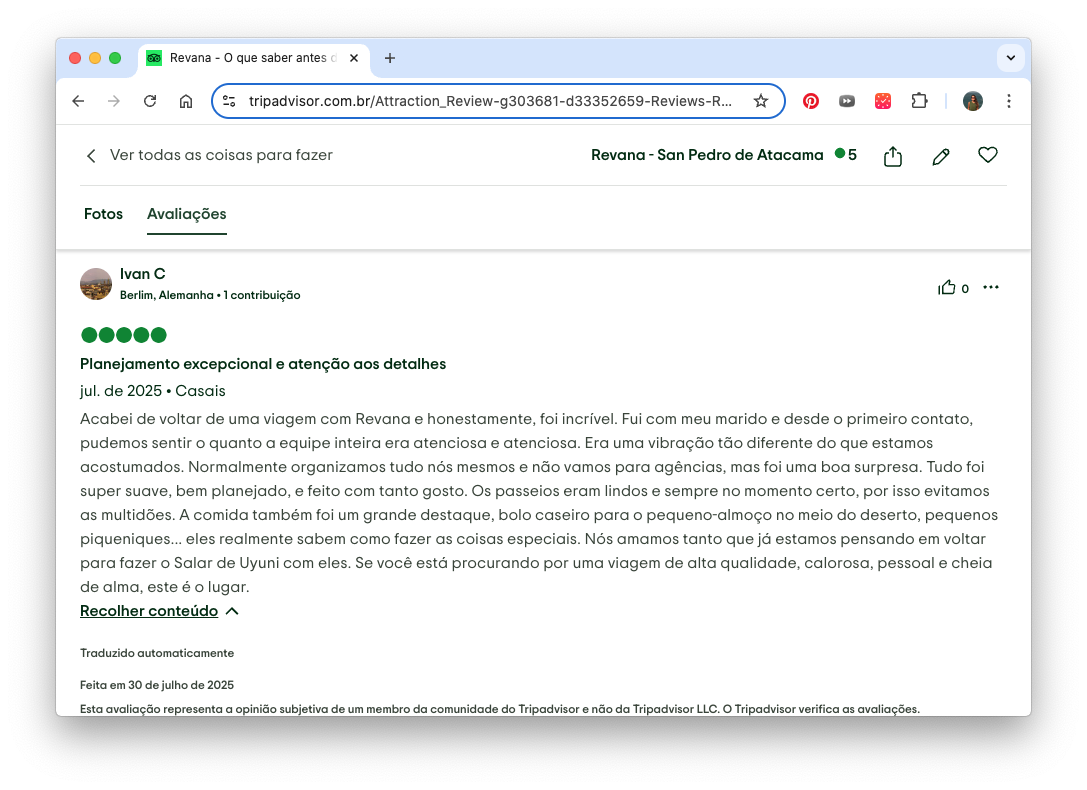The image size is (1087, 790).
Task: Like Ivan C's review with thumbs-up
Action: point(947,288)
